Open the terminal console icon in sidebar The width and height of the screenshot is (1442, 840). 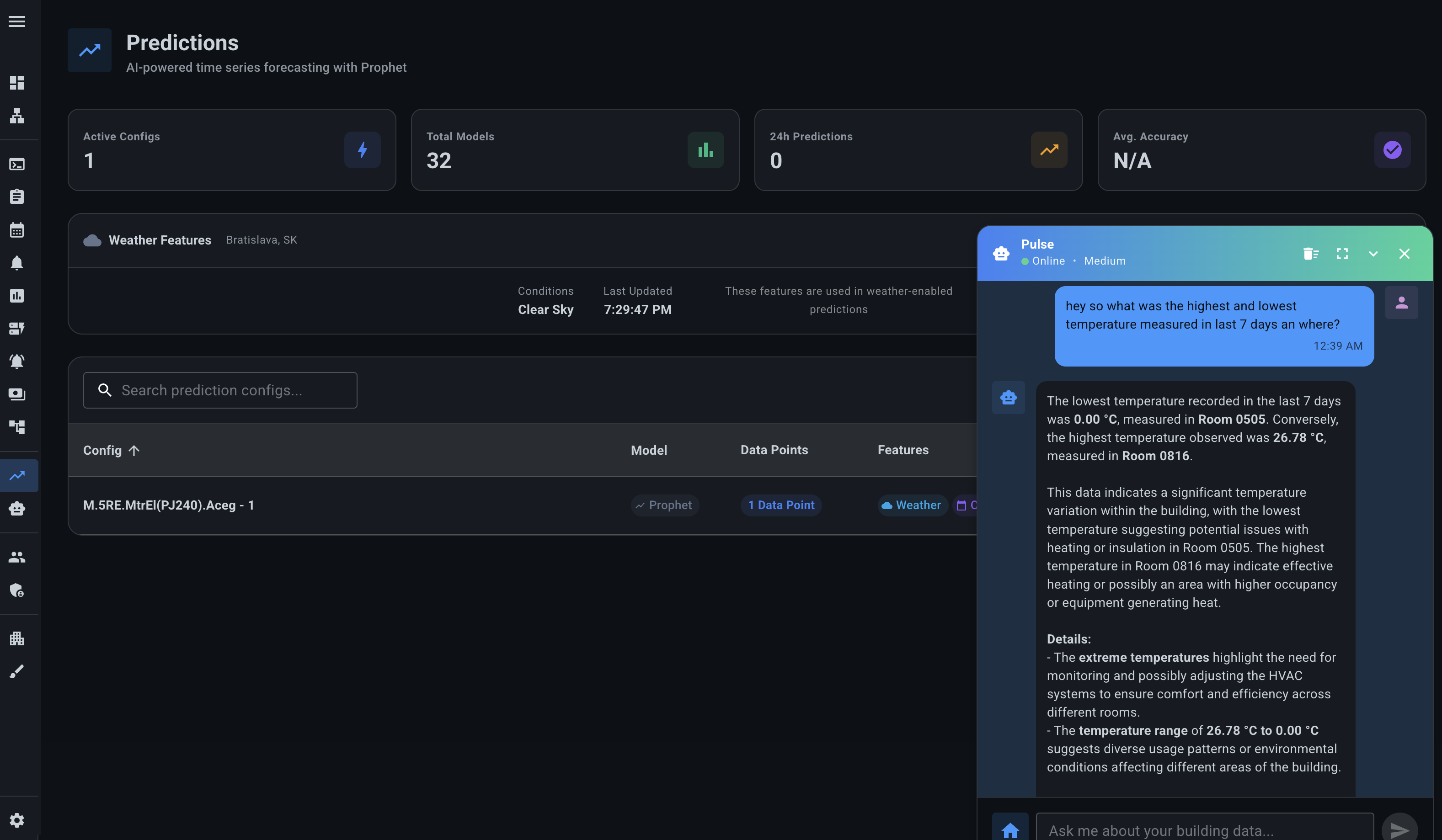tap(17, 164)
